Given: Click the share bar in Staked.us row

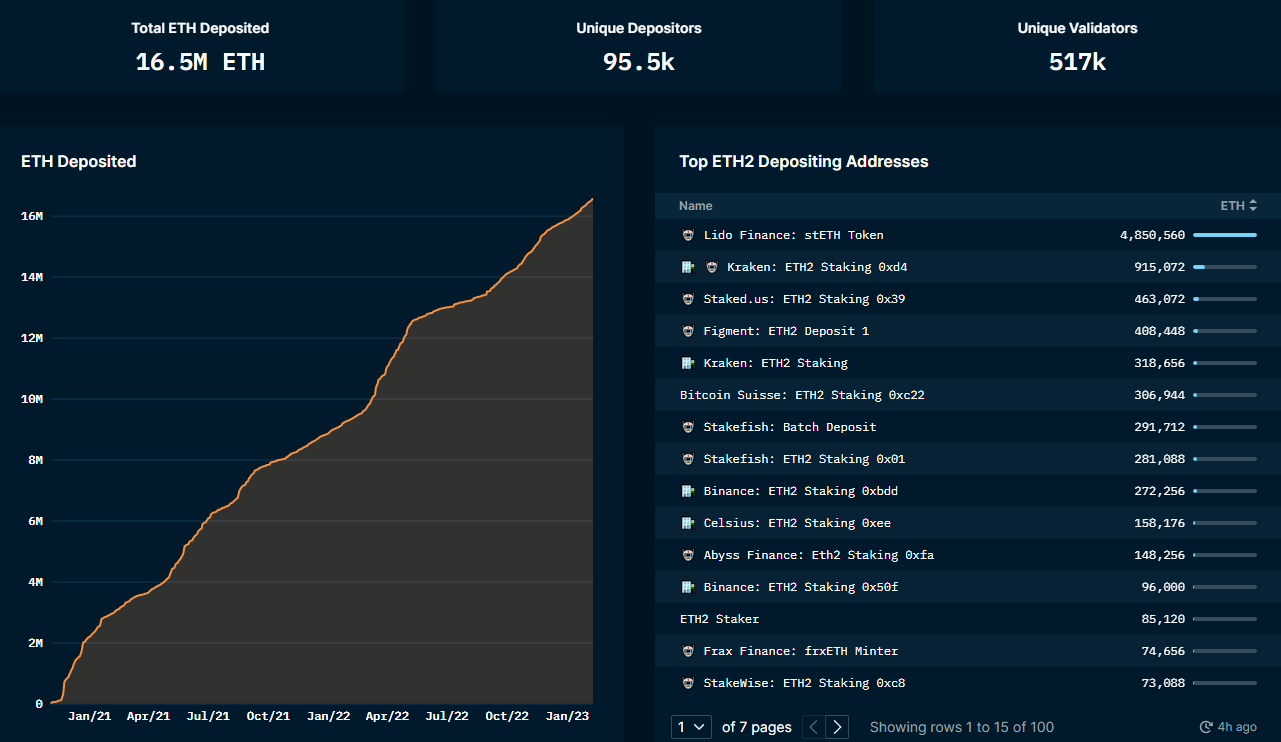Looking at the screenshot, I should tap(1225, 299).
